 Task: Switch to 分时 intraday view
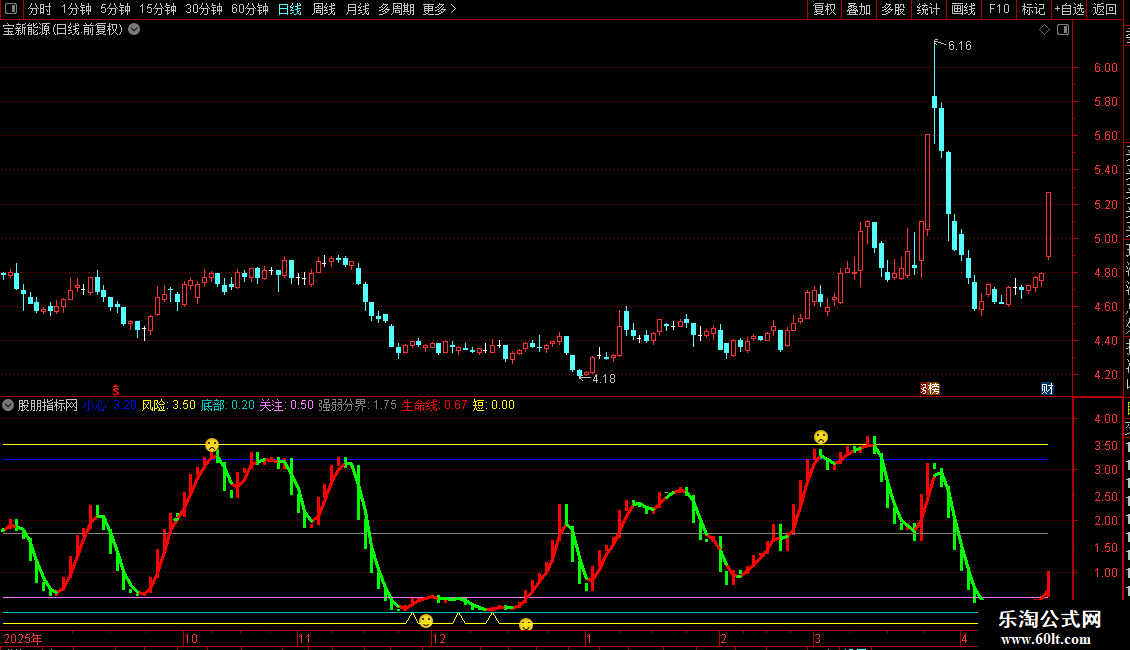40,9
